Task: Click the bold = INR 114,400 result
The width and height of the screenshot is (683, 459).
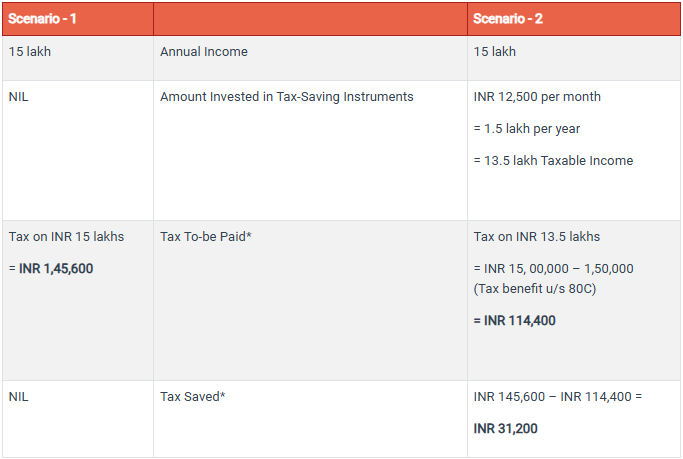Action: 515,321
